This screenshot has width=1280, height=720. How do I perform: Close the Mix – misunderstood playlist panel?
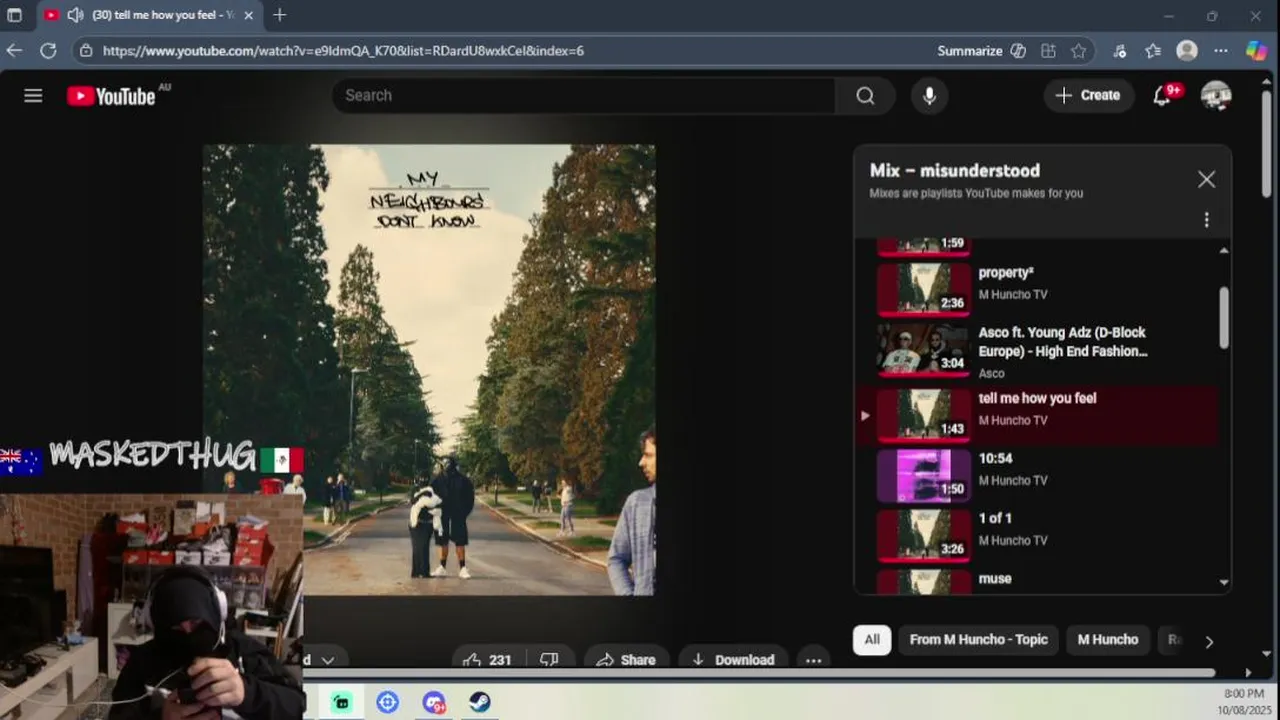click(x=1206, y=179)
